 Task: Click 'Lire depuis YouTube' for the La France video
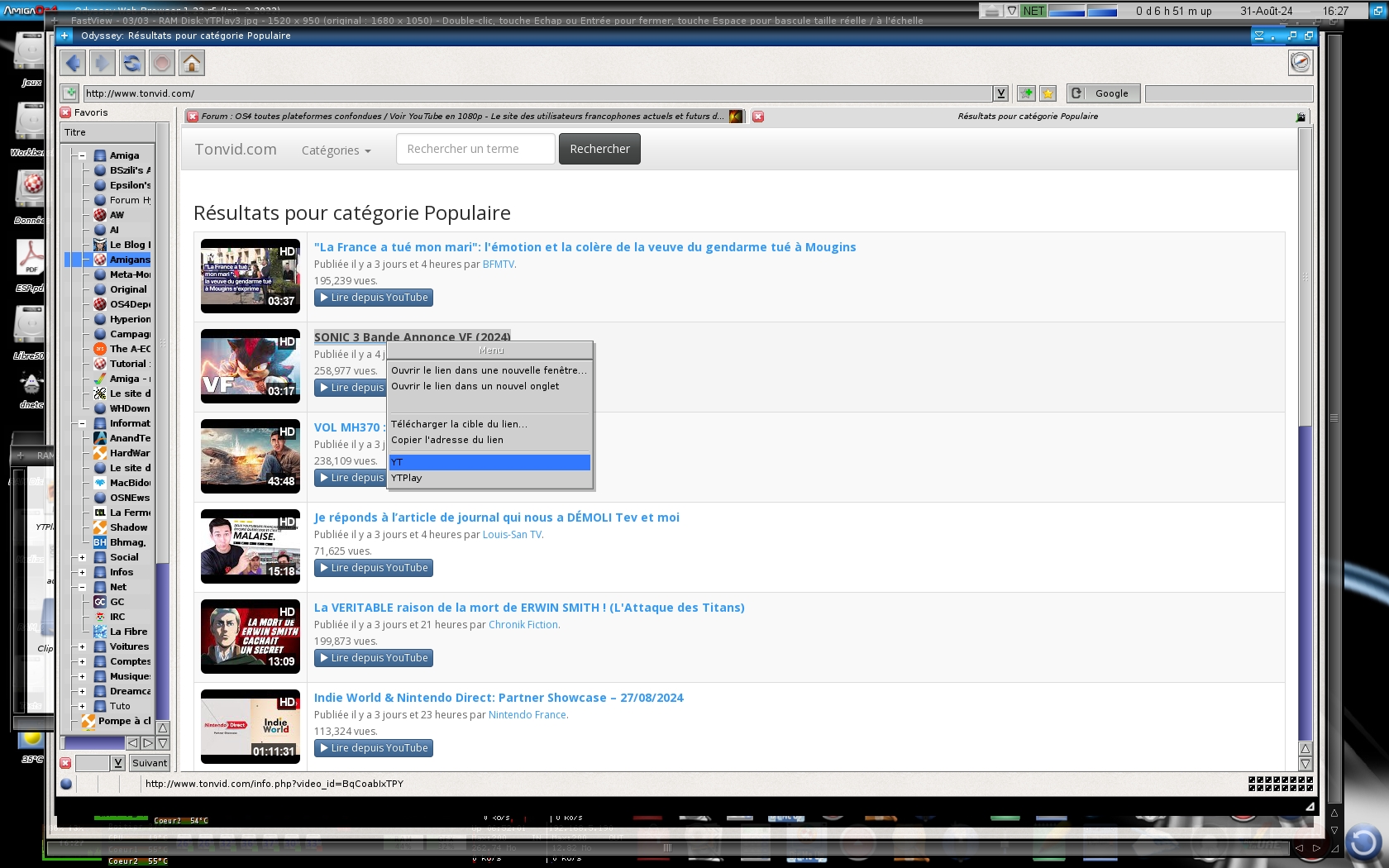pyautogui.click(x=374, y=298)
